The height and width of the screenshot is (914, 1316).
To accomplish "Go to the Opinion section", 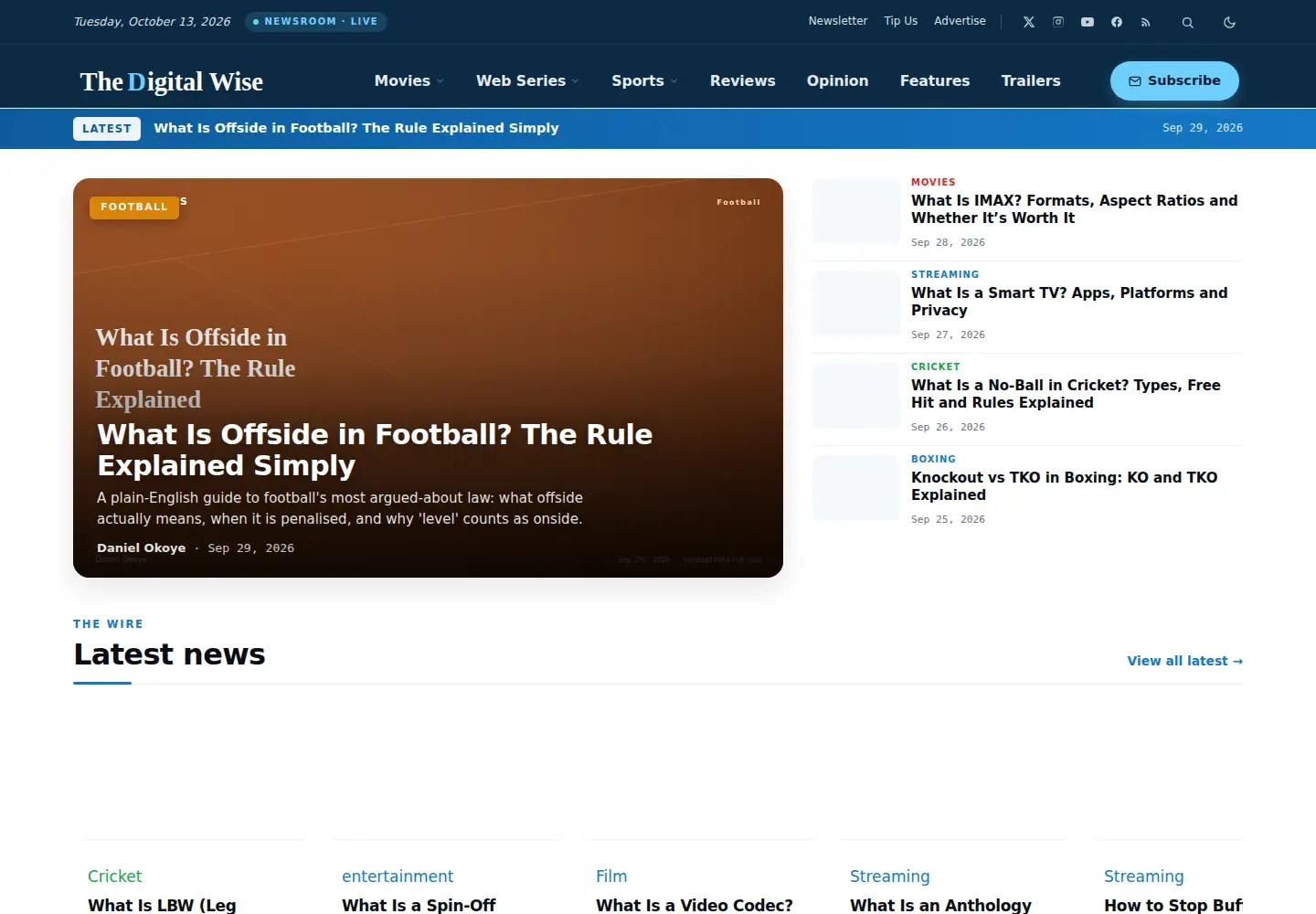I will click(838, 80).
